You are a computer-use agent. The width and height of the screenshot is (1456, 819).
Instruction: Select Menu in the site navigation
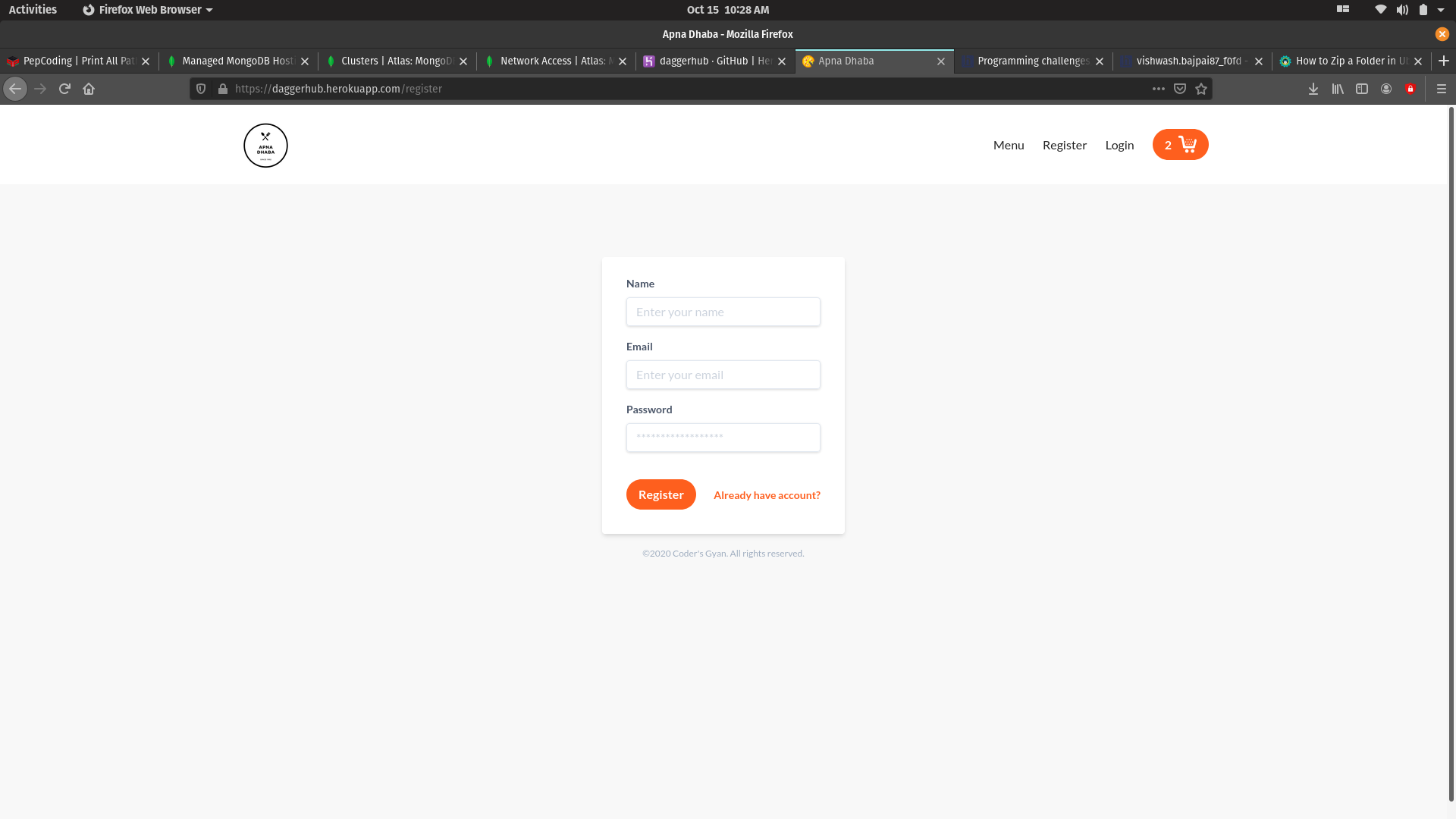pos(1009,145)
